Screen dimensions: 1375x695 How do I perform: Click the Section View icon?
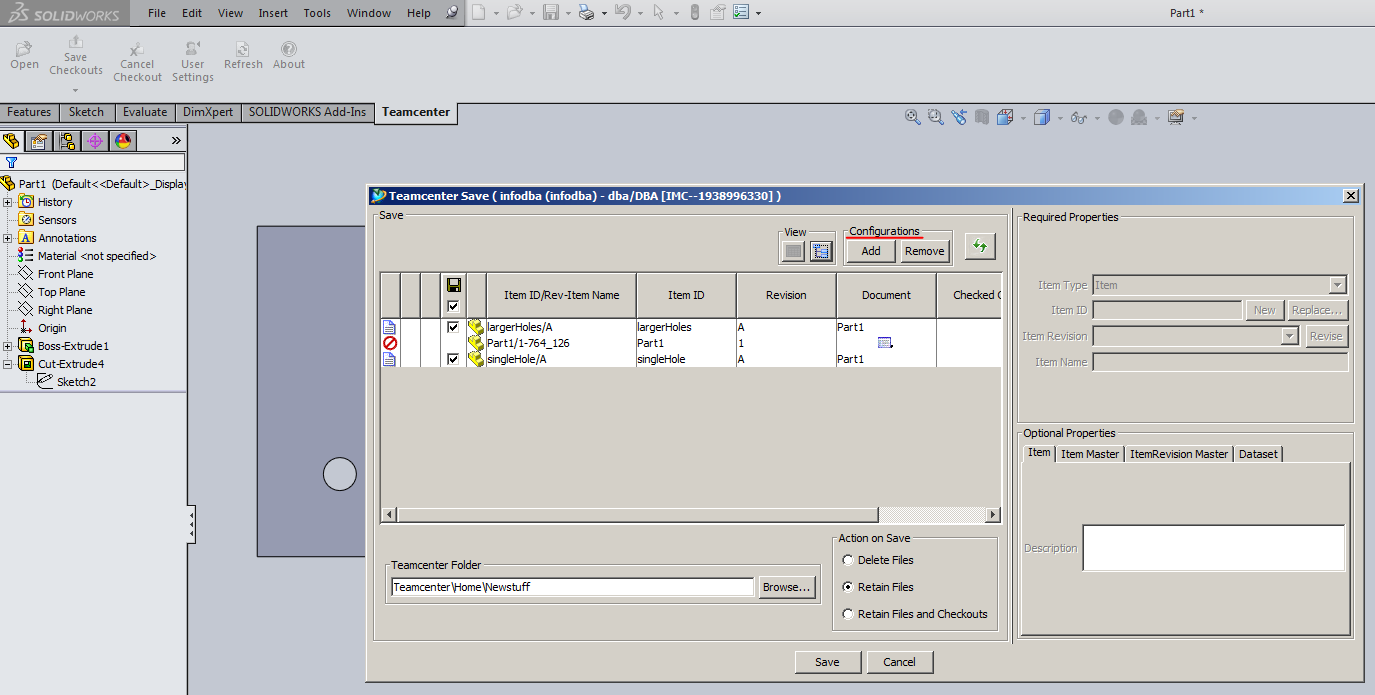coord(982,117)
